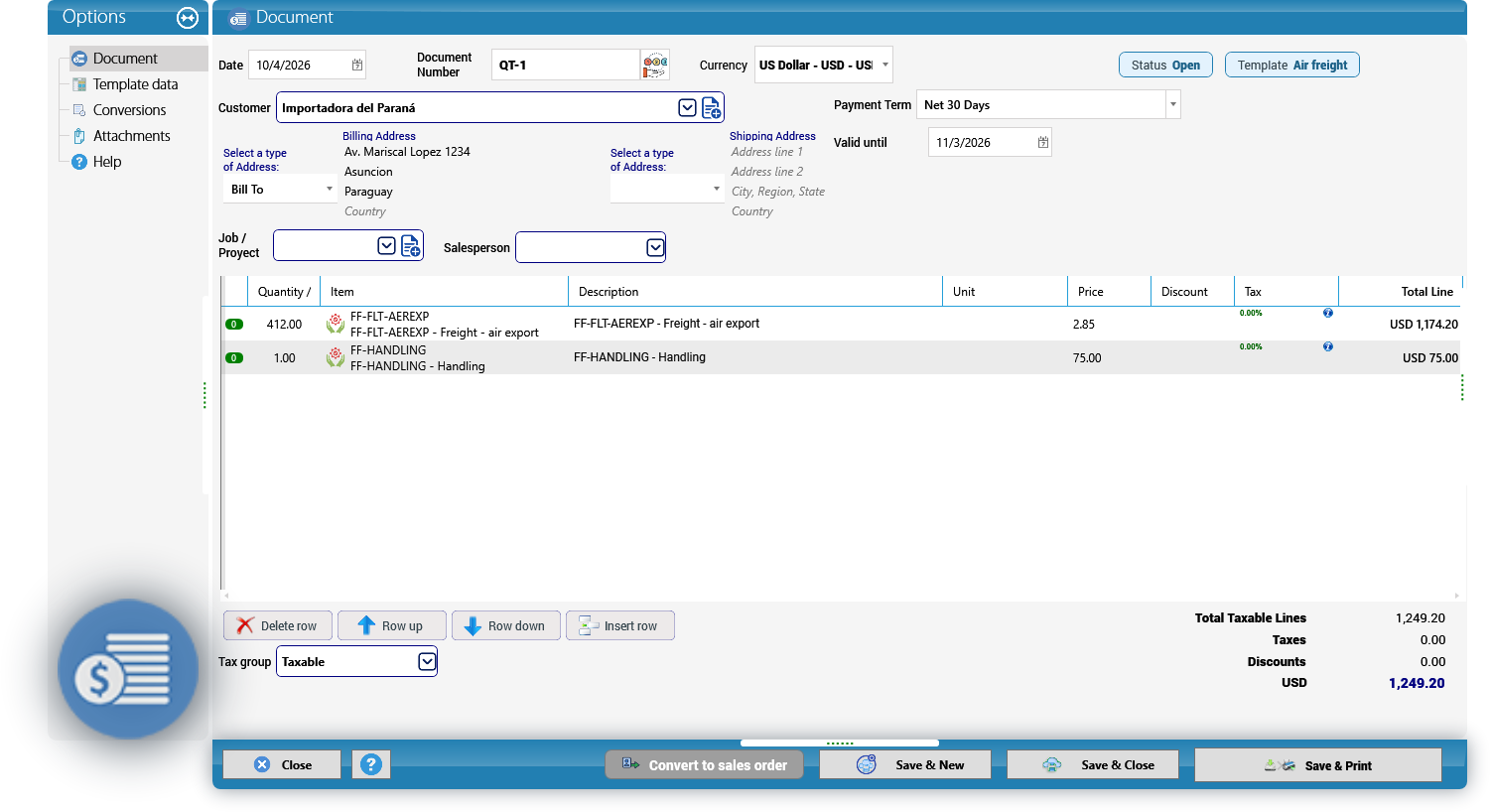Screen dimensions: 1490x812
Task: Click Delete row button
Action: (278, 625)
